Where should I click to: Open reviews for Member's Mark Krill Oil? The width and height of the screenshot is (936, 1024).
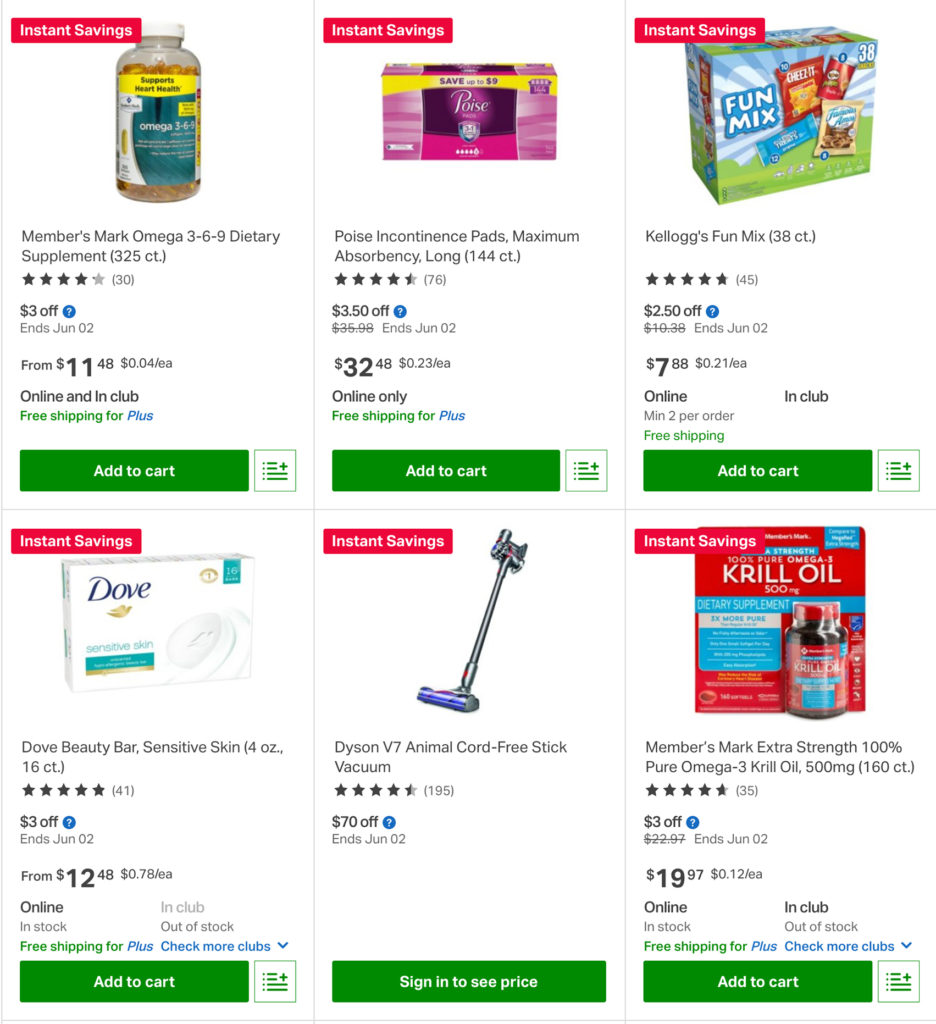[746, 790]
